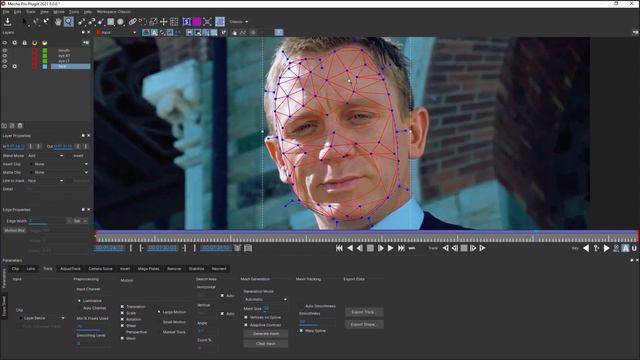This screenshot has width=640, height=360.
Task: Open the mesh Generation Mode Automatic dropdown
Action: (265, 299)
